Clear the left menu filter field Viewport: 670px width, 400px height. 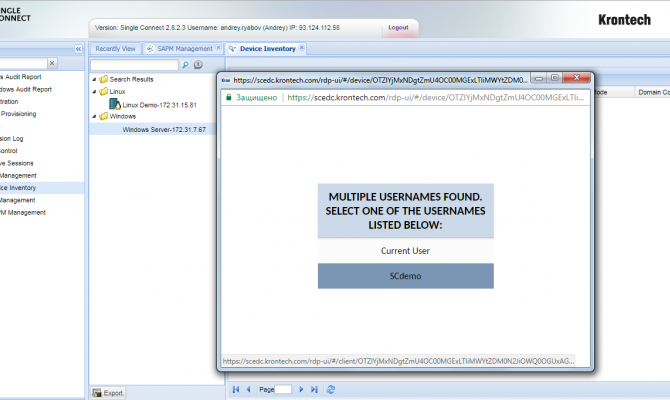[x=52, y=63]
